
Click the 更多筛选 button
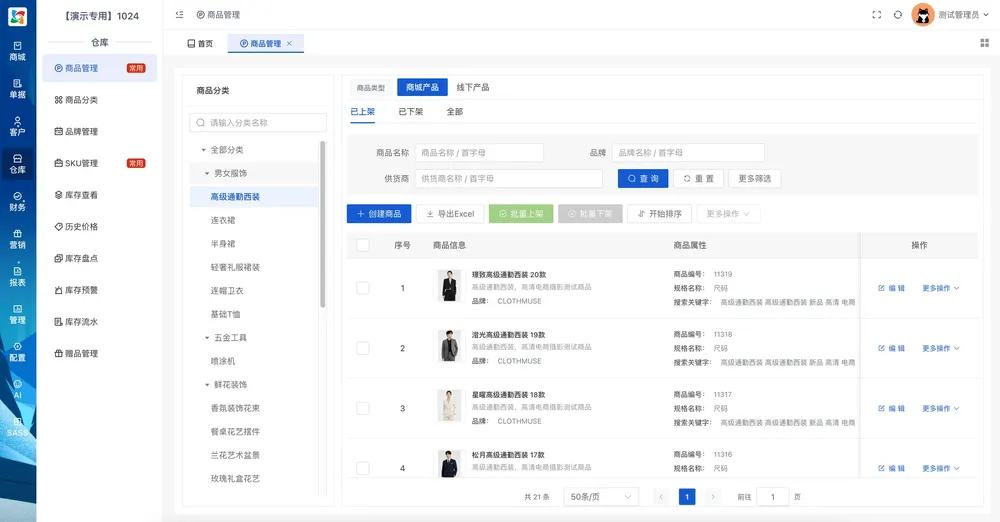754,179
